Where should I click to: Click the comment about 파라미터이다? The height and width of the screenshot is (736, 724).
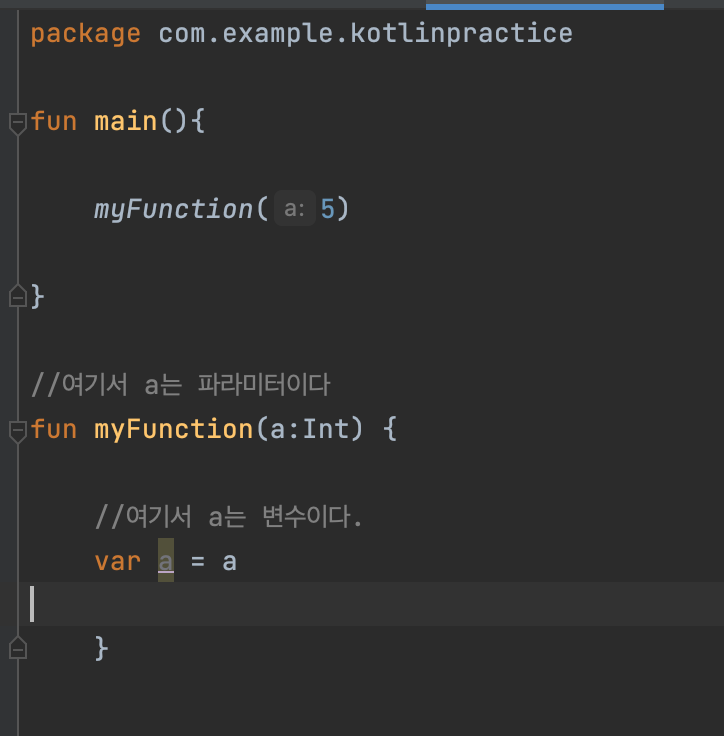(181, 385)
